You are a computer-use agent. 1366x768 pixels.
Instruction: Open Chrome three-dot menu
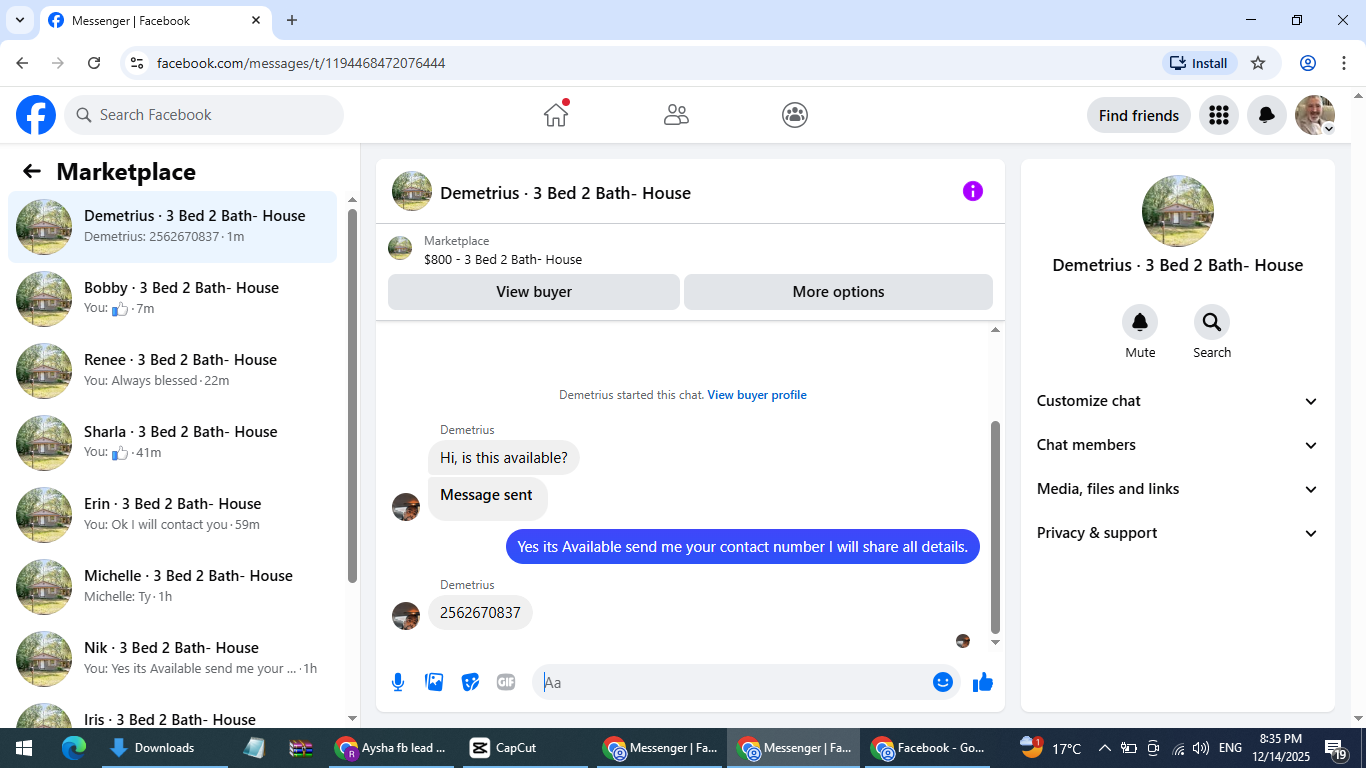[x=1344, y=63]
